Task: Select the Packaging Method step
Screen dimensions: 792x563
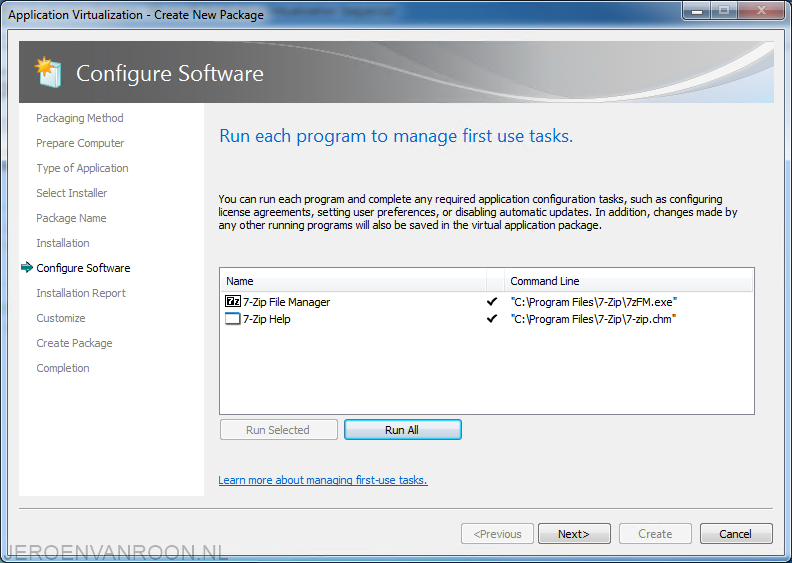Action: pyautogui.click(x=80, y=118)
